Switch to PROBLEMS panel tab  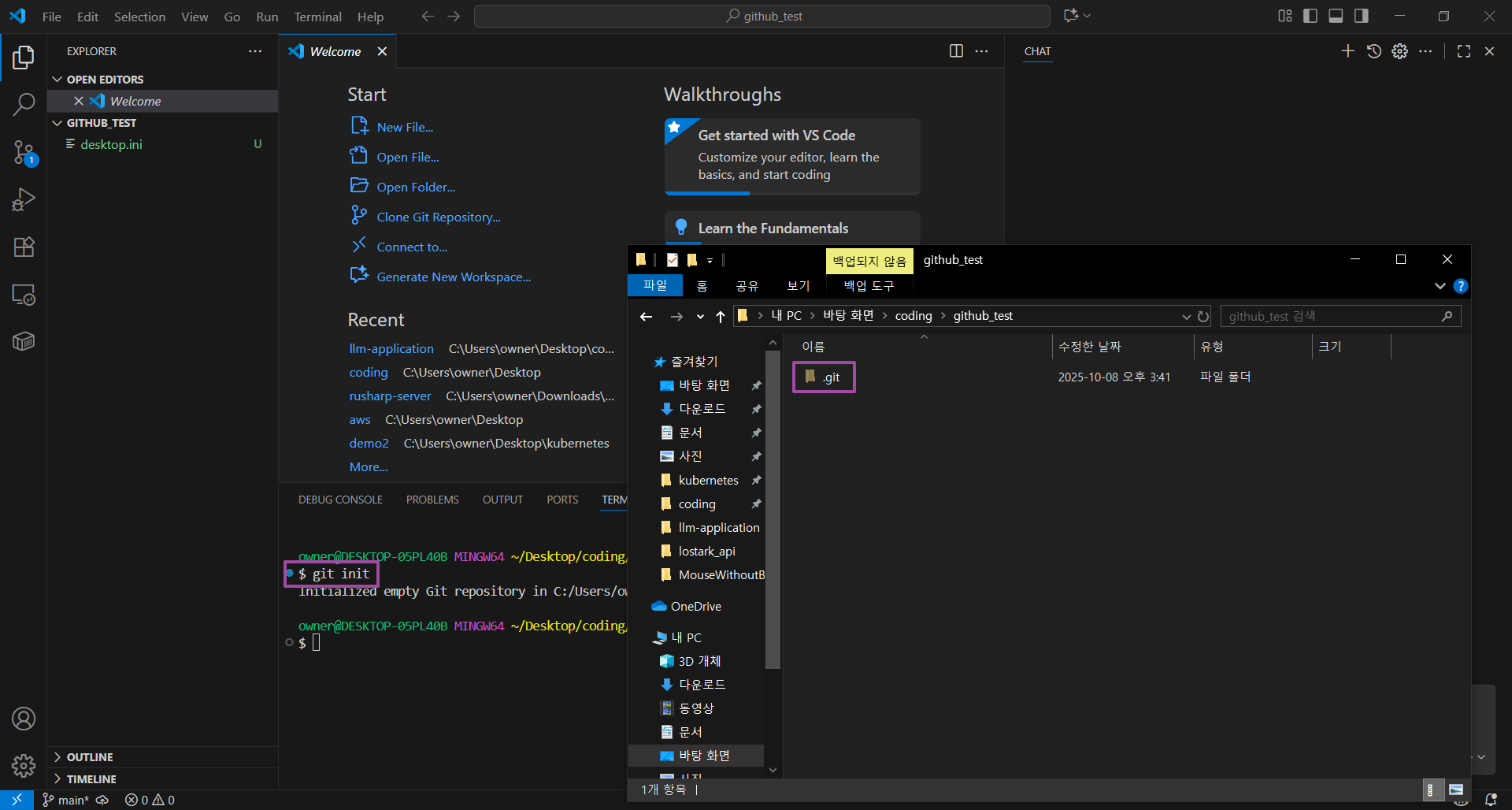432,500
